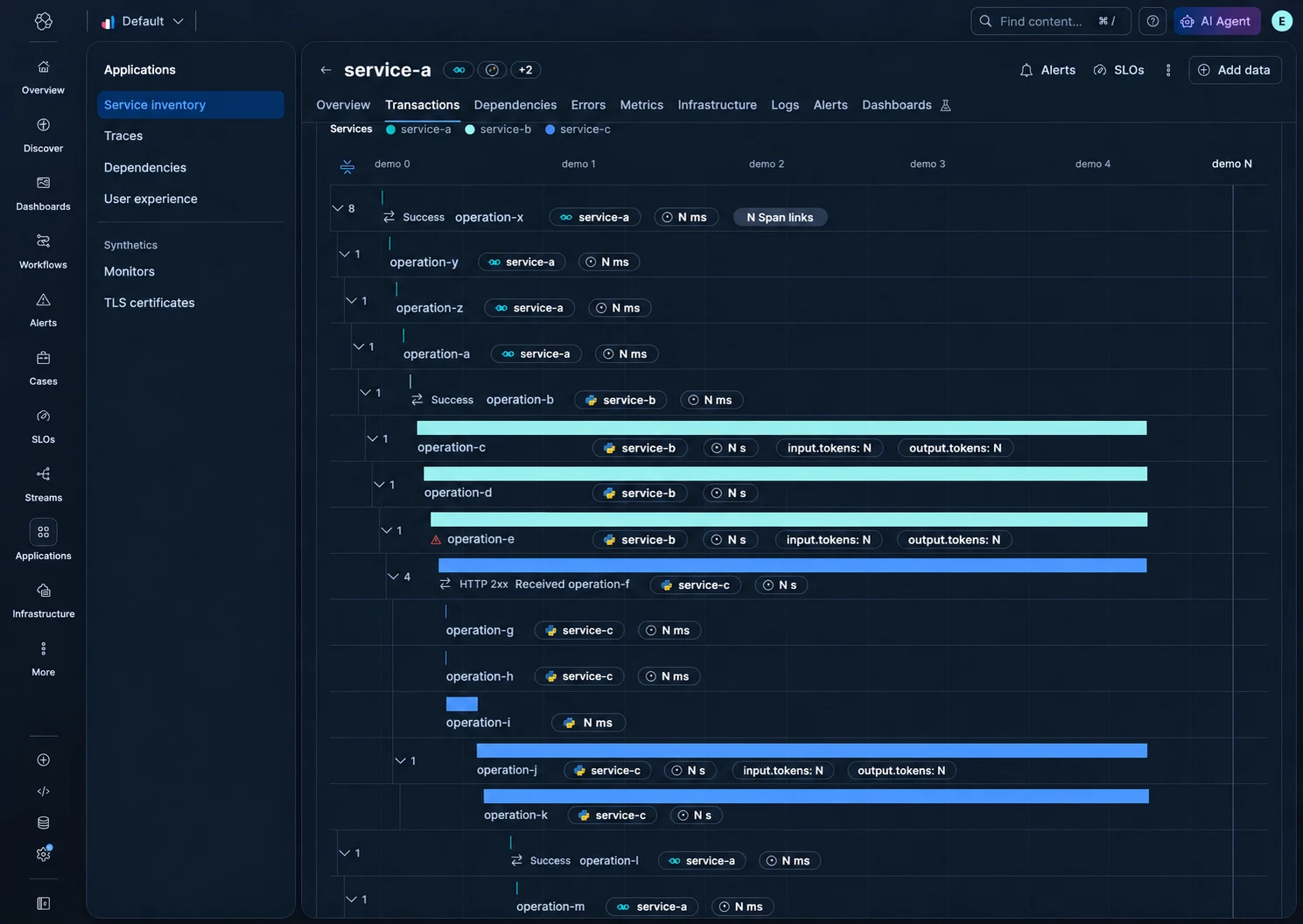Image resolution: width=1303 pixels, height=924 pixels.
Task: Open the three-dot service actions menu
Action: tap(1168, 70)
